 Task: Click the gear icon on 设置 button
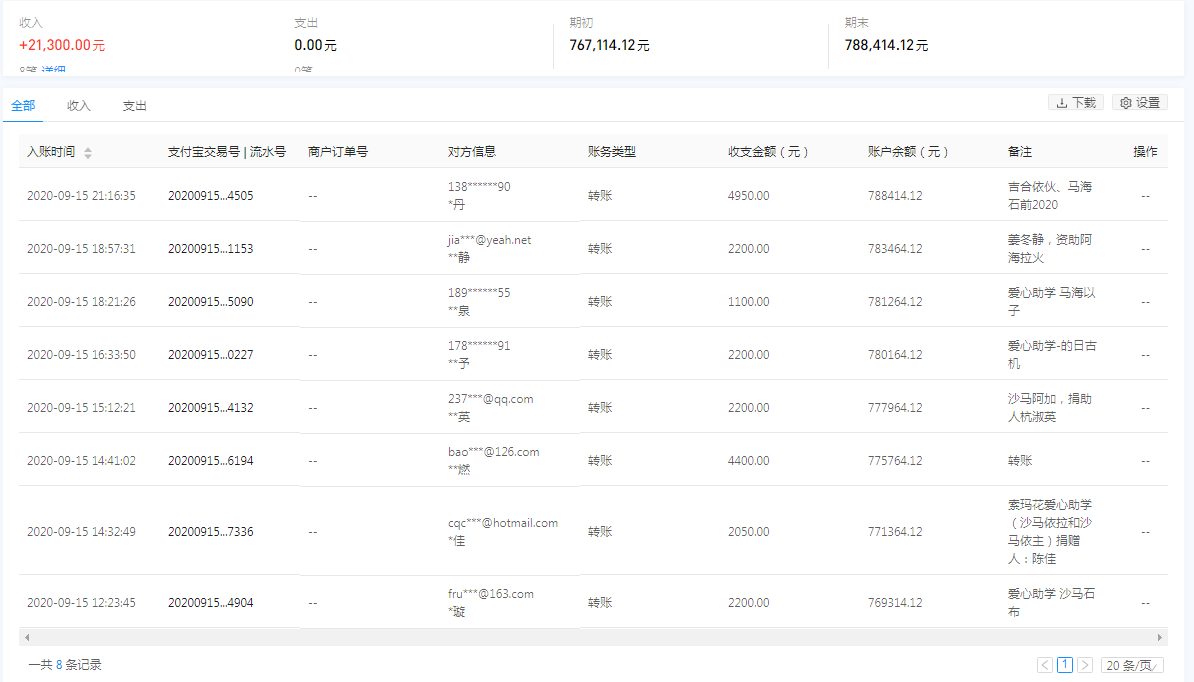pos(1125,102)
